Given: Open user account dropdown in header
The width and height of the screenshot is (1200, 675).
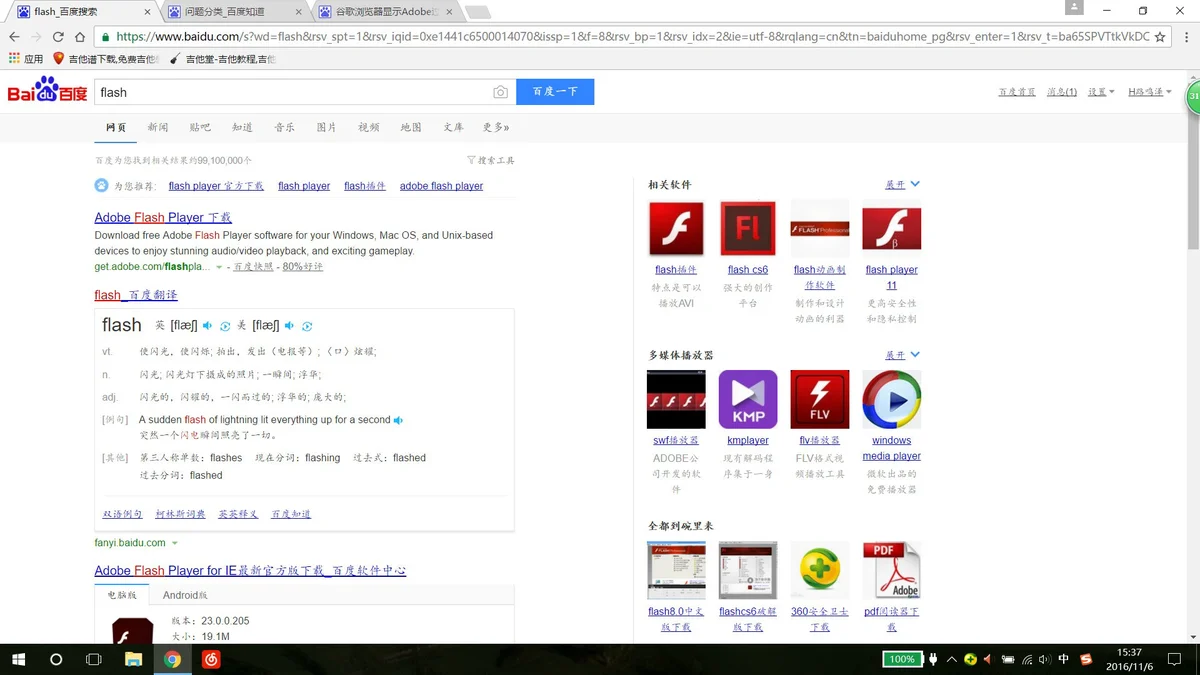Looking at the screenshot, I should [1150, 92].
